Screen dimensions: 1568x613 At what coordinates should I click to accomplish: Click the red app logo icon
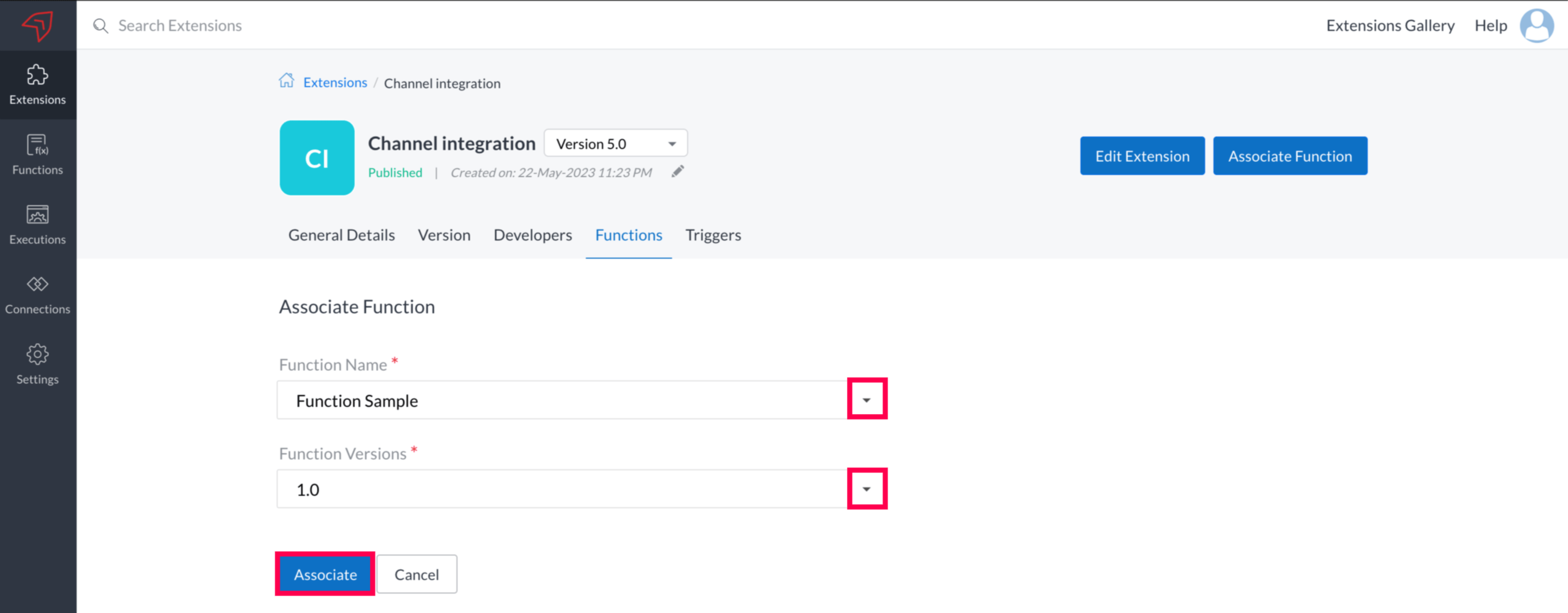[37, 25]
